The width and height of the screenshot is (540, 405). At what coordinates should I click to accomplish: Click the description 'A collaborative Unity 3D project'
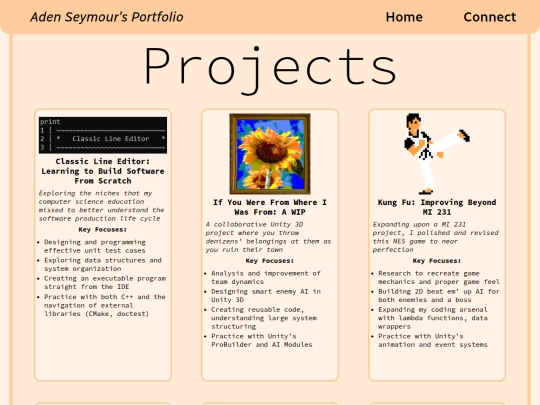pyautogui.click(x=268, y=237)
